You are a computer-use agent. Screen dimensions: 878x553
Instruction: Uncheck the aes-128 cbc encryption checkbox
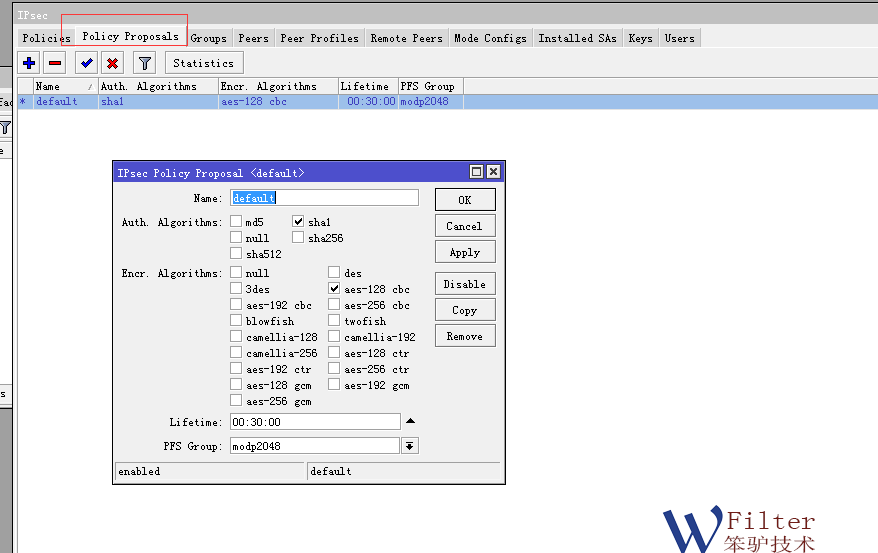(x=335, y=289)
